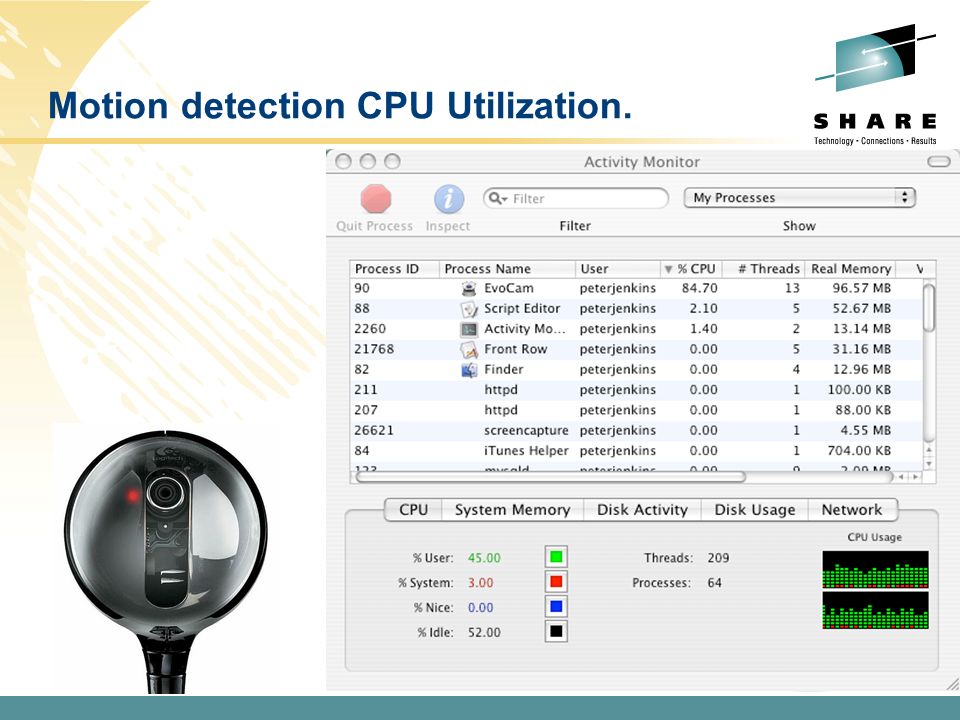The width and height of the screenshot is (960, 720).
Task: Click the 84.70 CPU value for EvoCam
Action: [699, 288]
